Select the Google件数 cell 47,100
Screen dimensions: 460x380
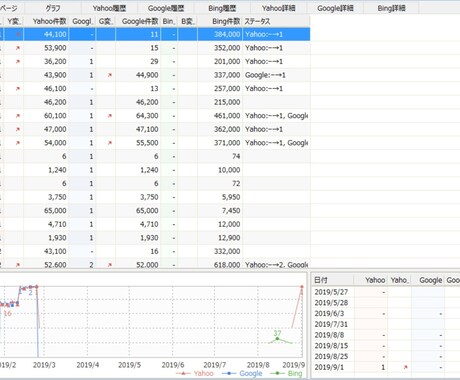138,129
